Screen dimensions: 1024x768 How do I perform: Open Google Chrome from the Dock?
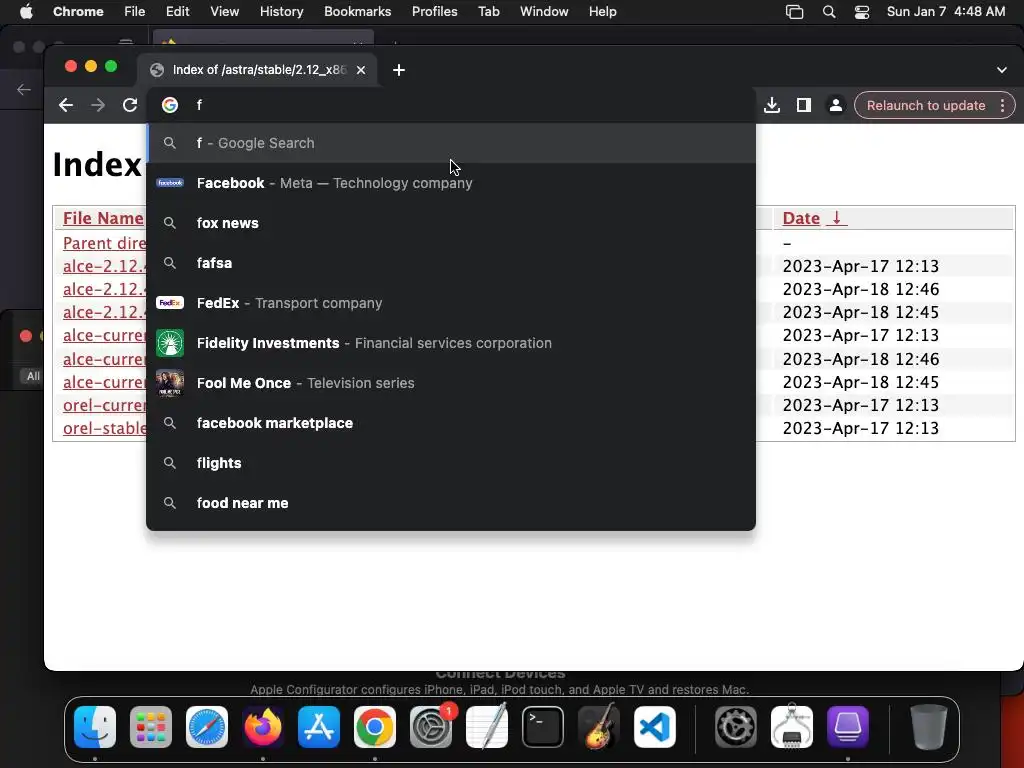coord(375,727)
